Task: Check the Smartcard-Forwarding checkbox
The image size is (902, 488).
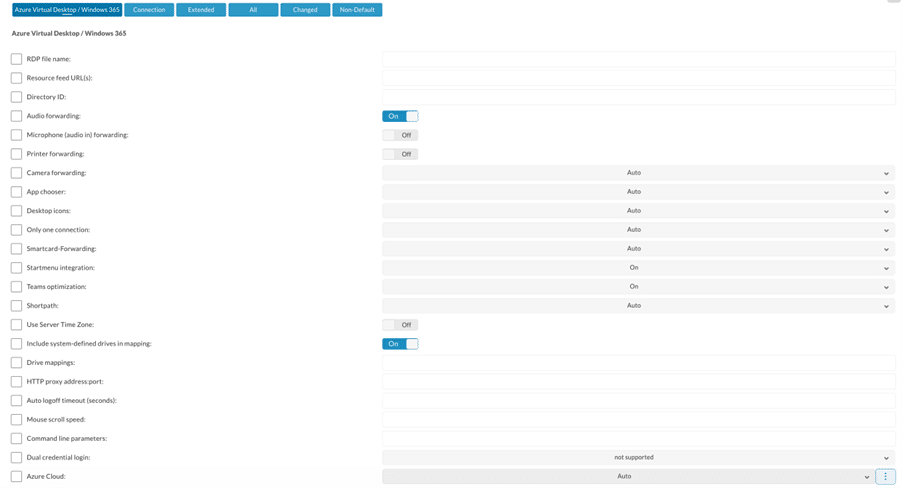Action: [x=16, y=249]
